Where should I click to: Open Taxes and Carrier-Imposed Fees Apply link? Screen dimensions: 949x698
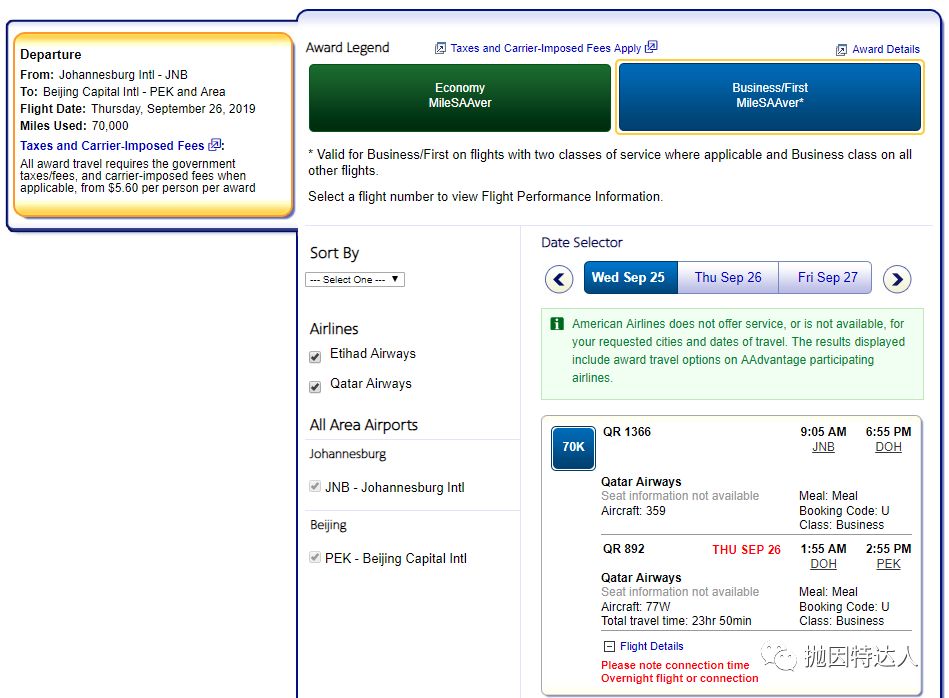pyautogui.click(x=545, y=48)
